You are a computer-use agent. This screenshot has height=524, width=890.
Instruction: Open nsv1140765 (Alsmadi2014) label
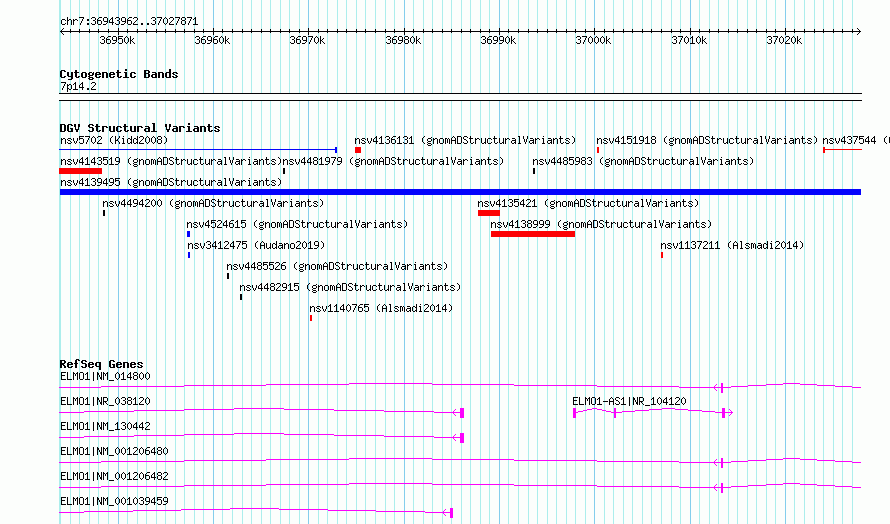click(x=381, y=308)
